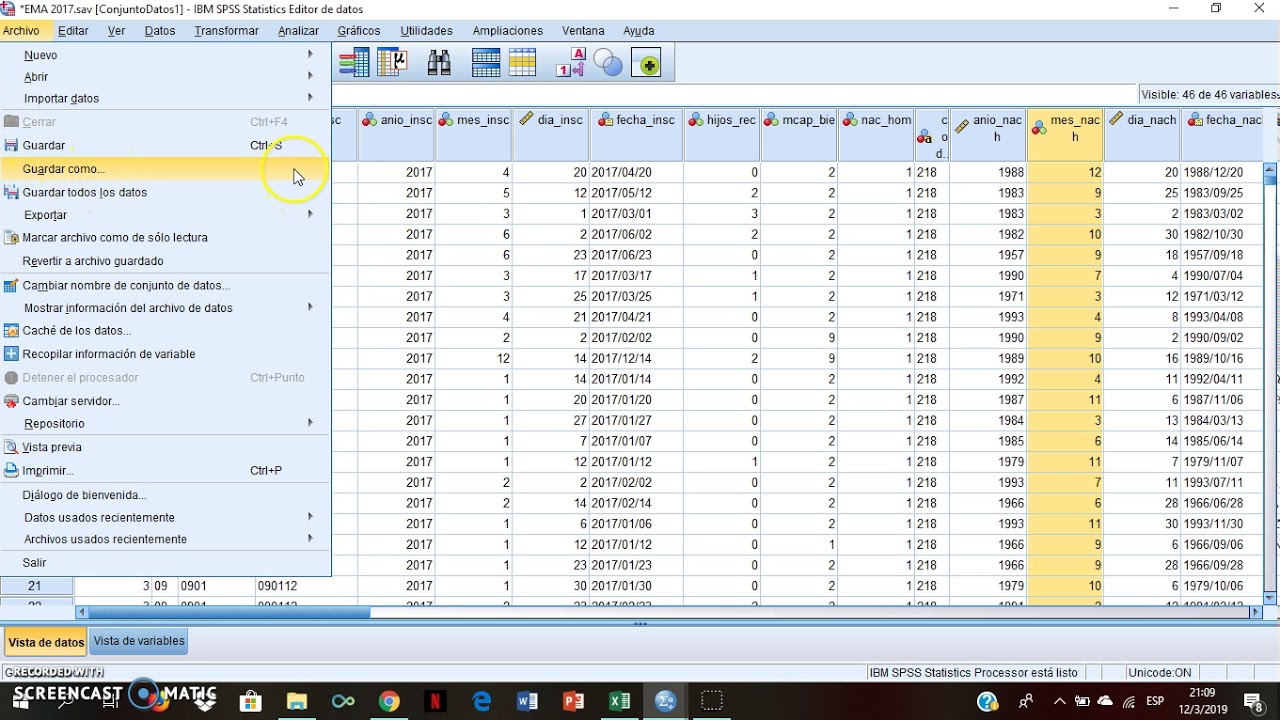
Task: Click the plus icon beside Recopilar información de variable
Action: (x=12, y=354)
